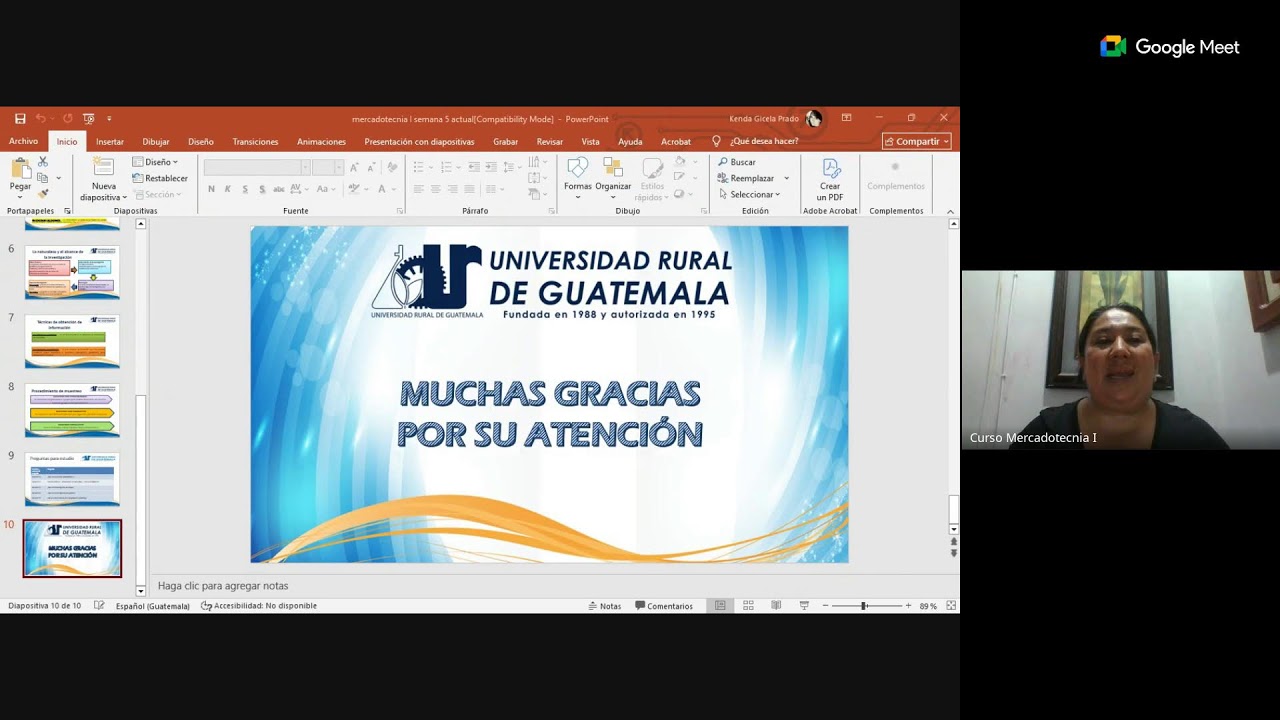Select slide 8 thumbnail
Viewport: 1280px width, 720px height.
click(x=72, y=410)
